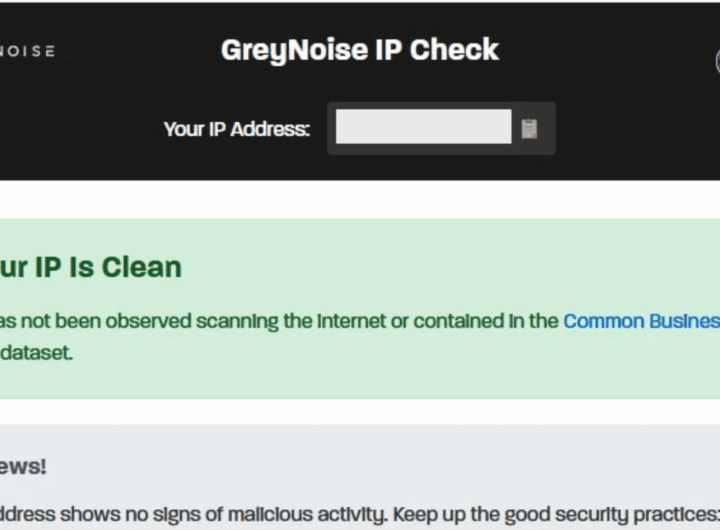Open the Common Business dataset link
The width and height of the screenshot is (720, 530).
tap(640, 321)
